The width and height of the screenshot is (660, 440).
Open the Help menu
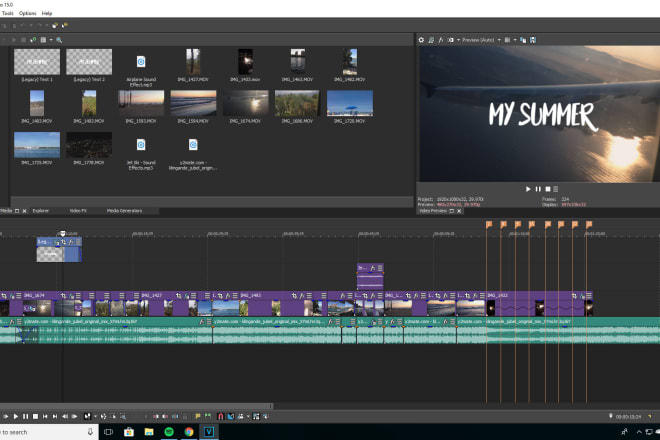(x=47, y=13)
